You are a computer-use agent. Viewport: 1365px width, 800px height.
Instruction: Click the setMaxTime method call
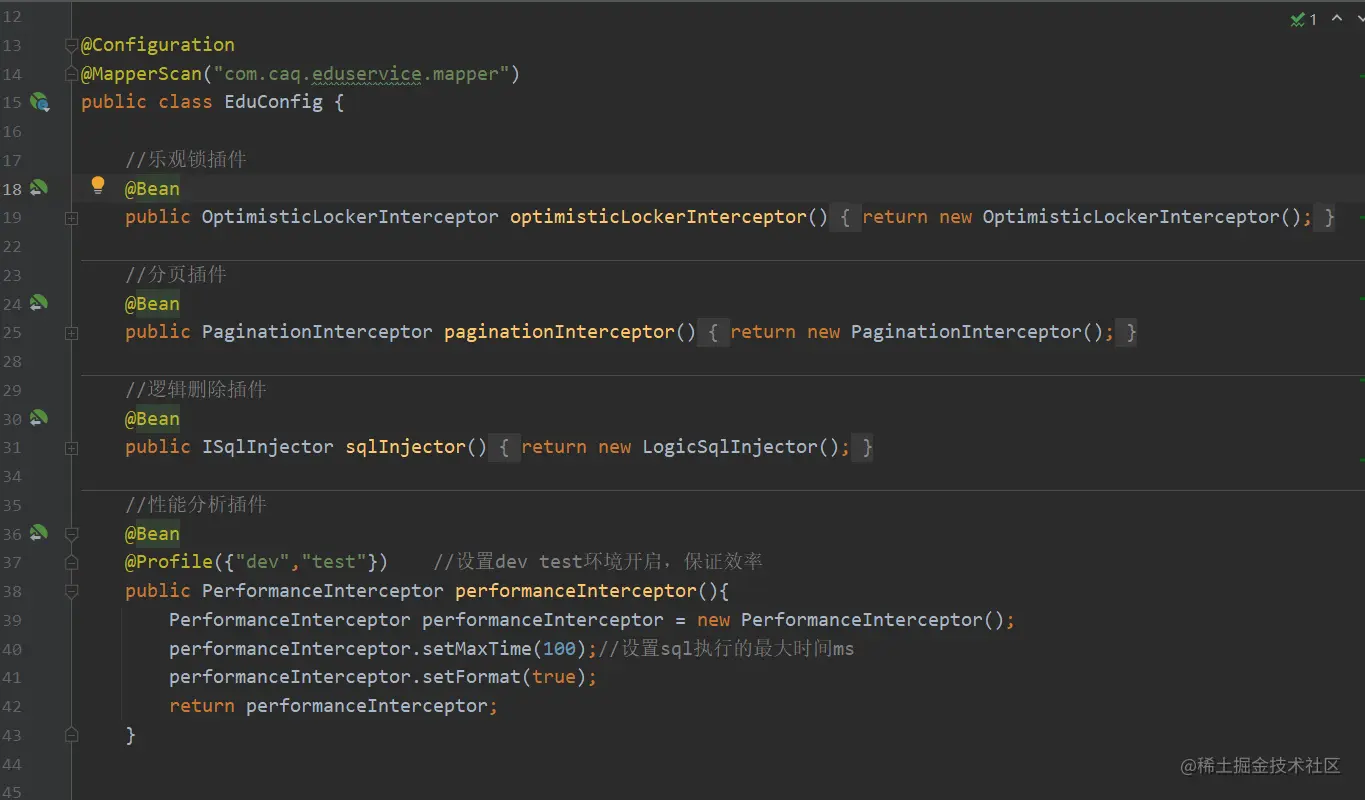click(477, 649)
